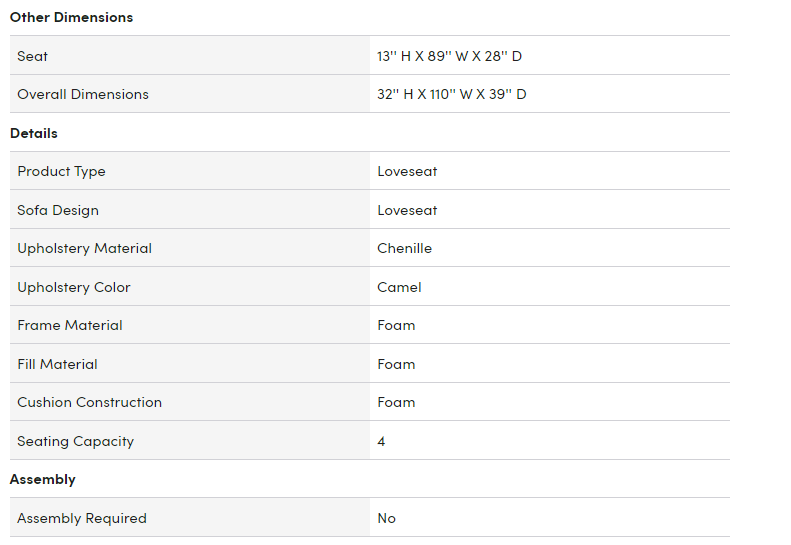Screen dimensions: 791x545
Task: Click the Assembly section heading
Action: coord(42,479)
